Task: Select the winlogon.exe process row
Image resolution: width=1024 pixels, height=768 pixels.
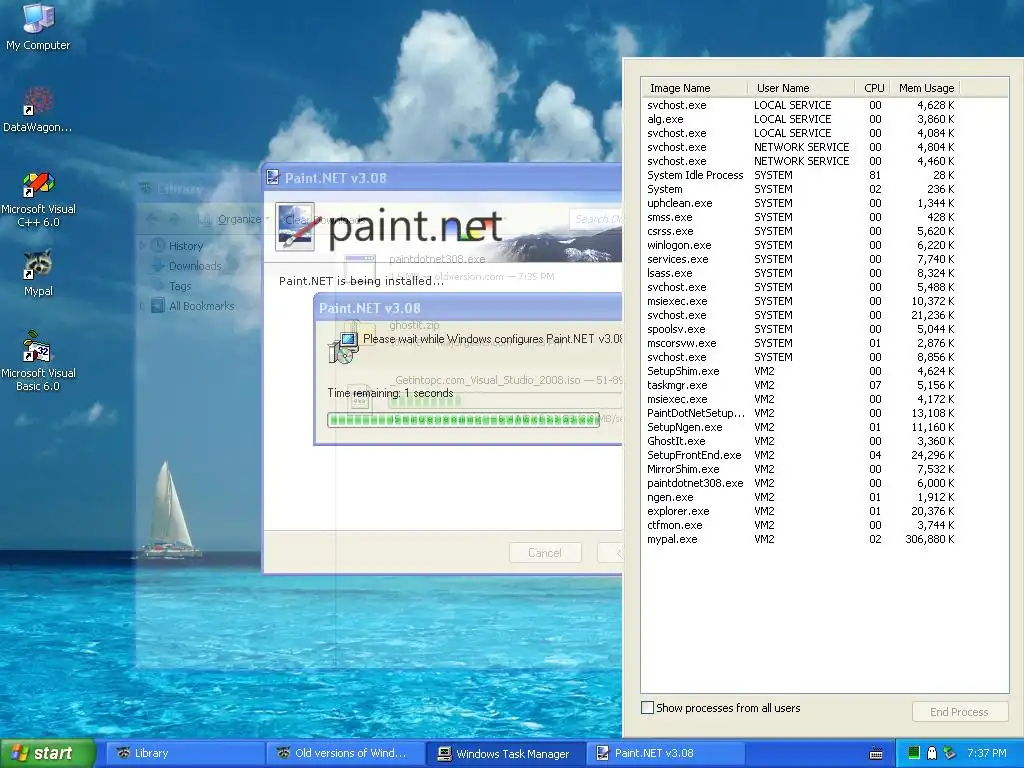Action: pyautogui.click(x=801, y=245)
